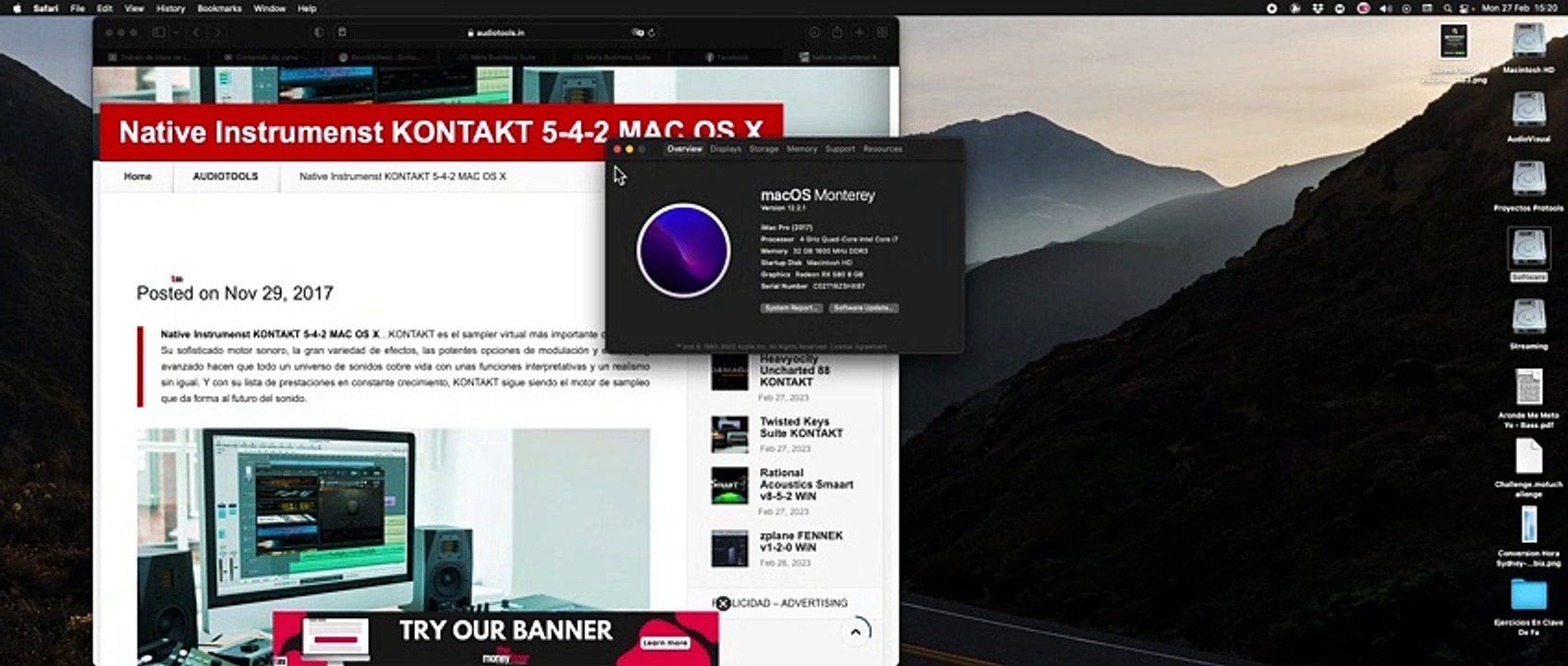Switch to the Resources tab

[883, 149]
